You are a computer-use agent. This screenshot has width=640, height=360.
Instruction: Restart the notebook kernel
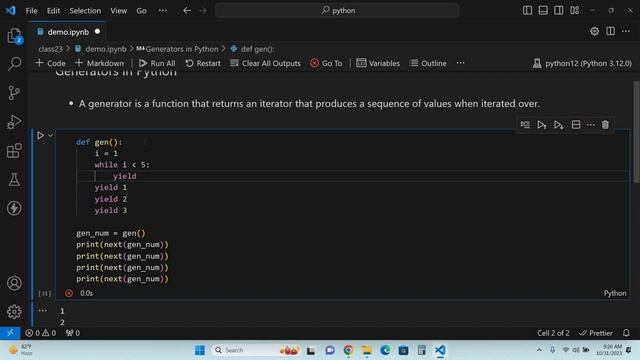coord(203,63)
